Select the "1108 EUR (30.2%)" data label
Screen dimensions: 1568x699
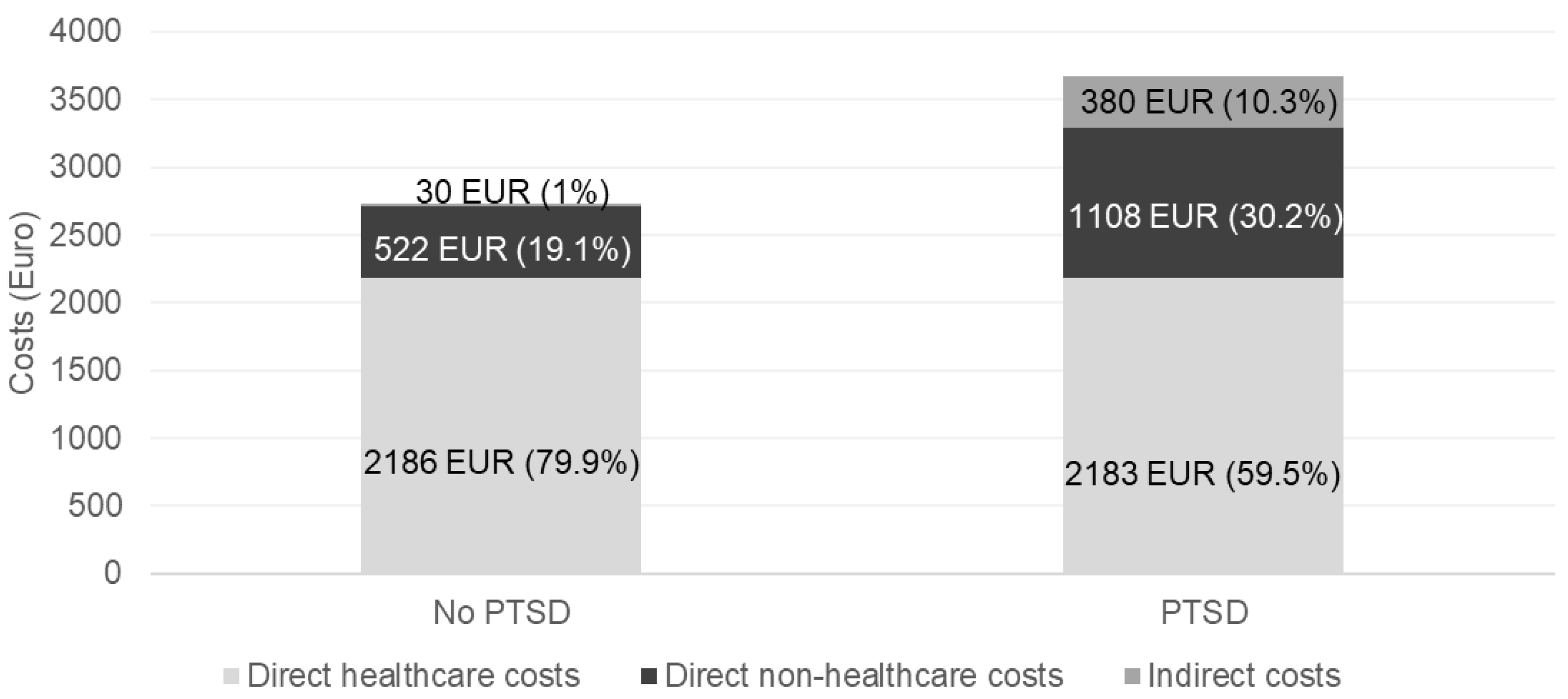pyautogui.click(x=1205, y=217)
